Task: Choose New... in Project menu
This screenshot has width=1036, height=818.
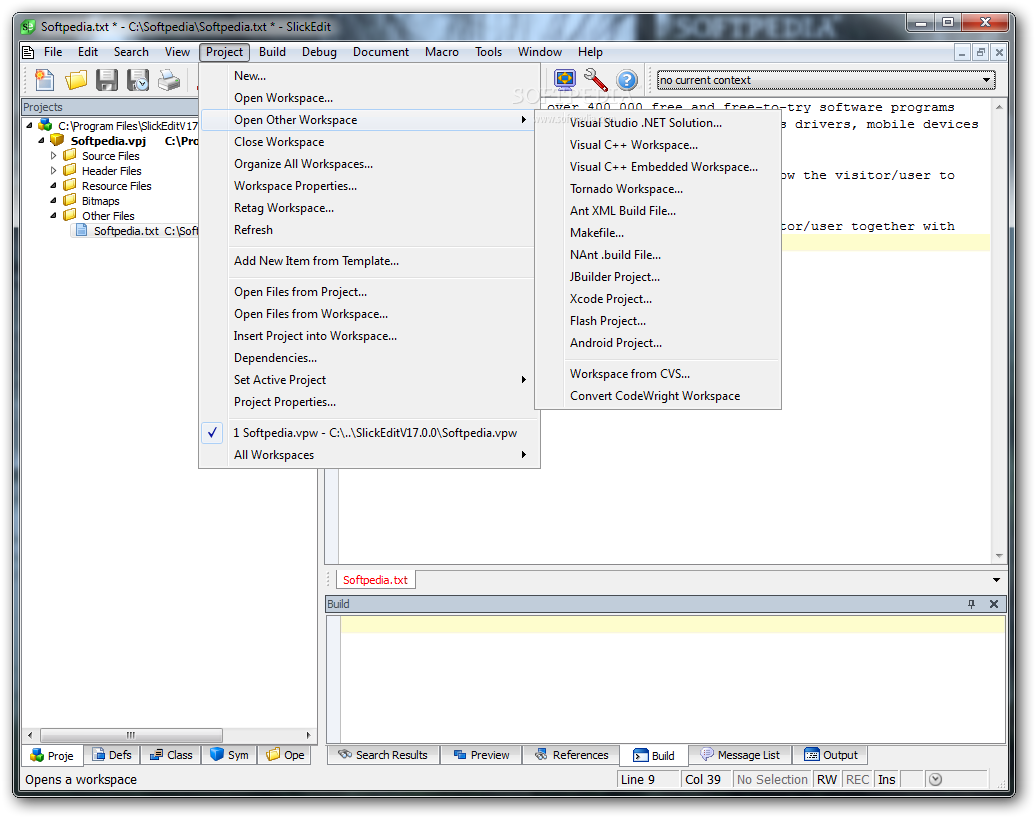Action: pyautogui.click(x=369, y=76)
